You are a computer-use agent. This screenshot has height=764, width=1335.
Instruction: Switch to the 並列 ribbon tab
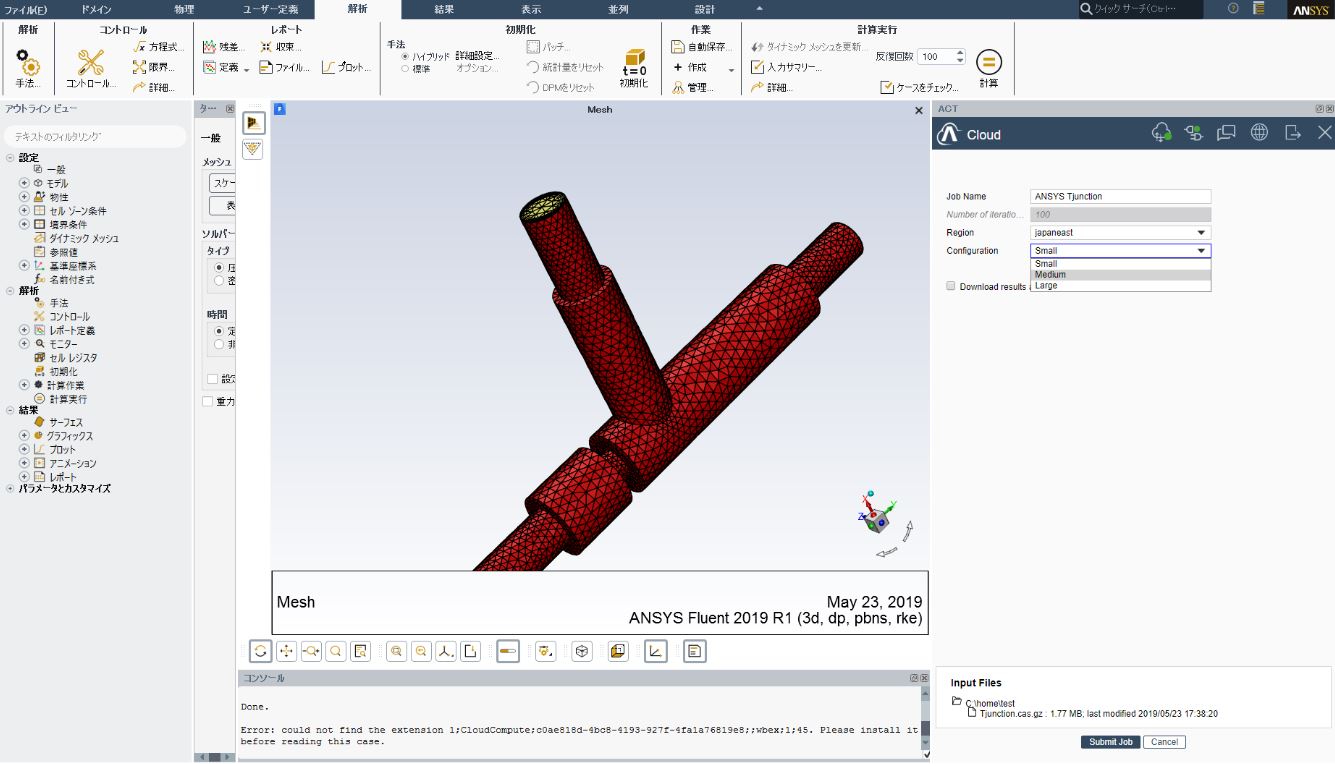click(618, 9)
